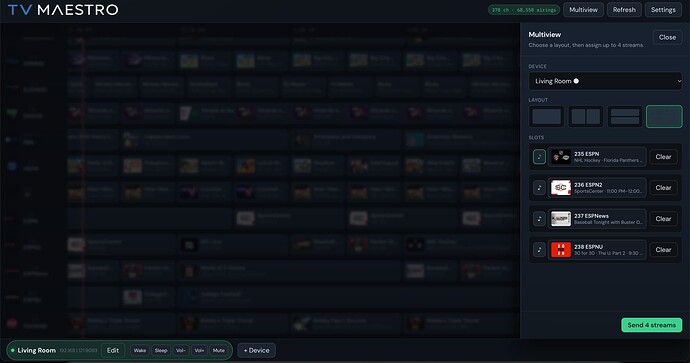This screenshot has height=363, width=690.
Task: Toggle audio icon for 237 ESPNews slot
Action: click(x=539, y=219)
